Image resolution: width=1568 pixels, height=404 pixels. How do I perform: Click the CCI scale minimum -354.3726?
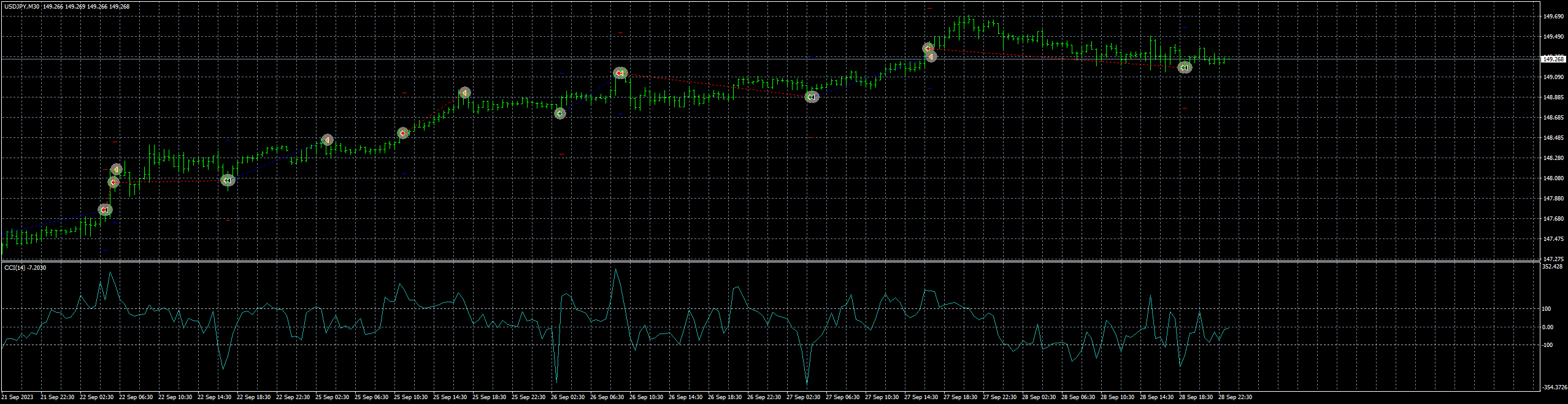point(1554,387)
